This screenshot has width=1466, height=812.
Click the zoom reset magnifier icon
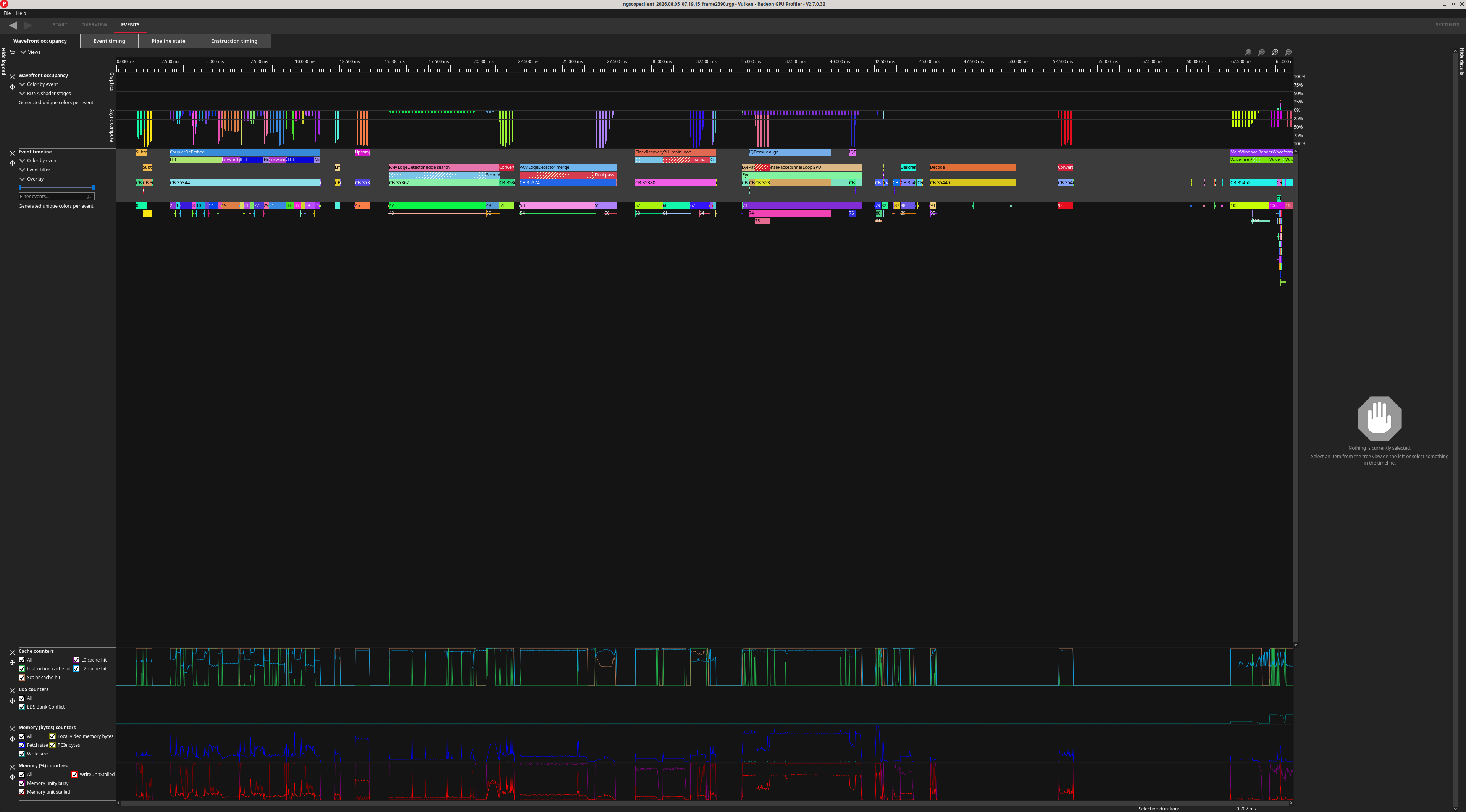(x=1261, y=52)
